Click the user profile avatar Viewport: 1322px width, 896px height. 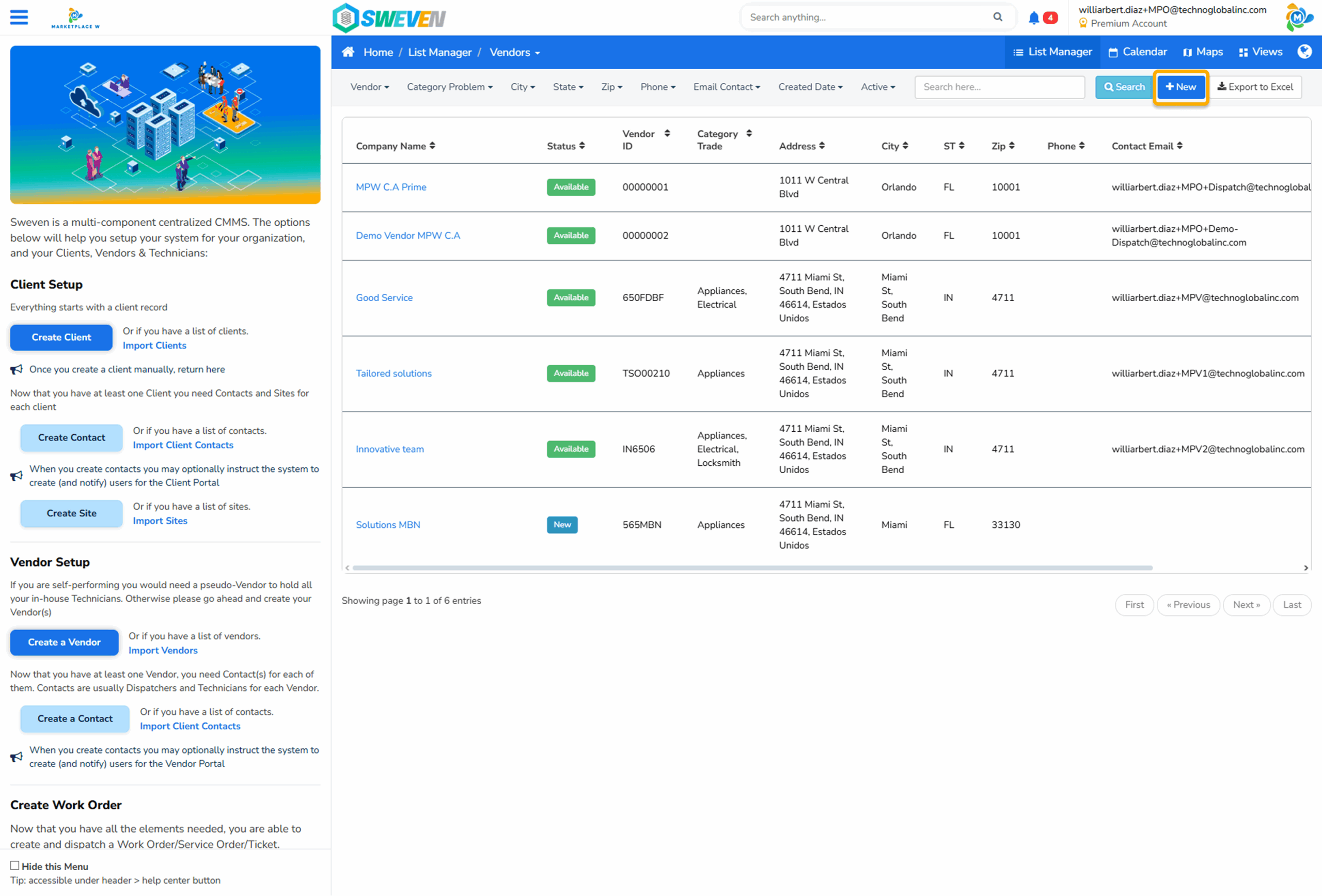pos(1299,18)
